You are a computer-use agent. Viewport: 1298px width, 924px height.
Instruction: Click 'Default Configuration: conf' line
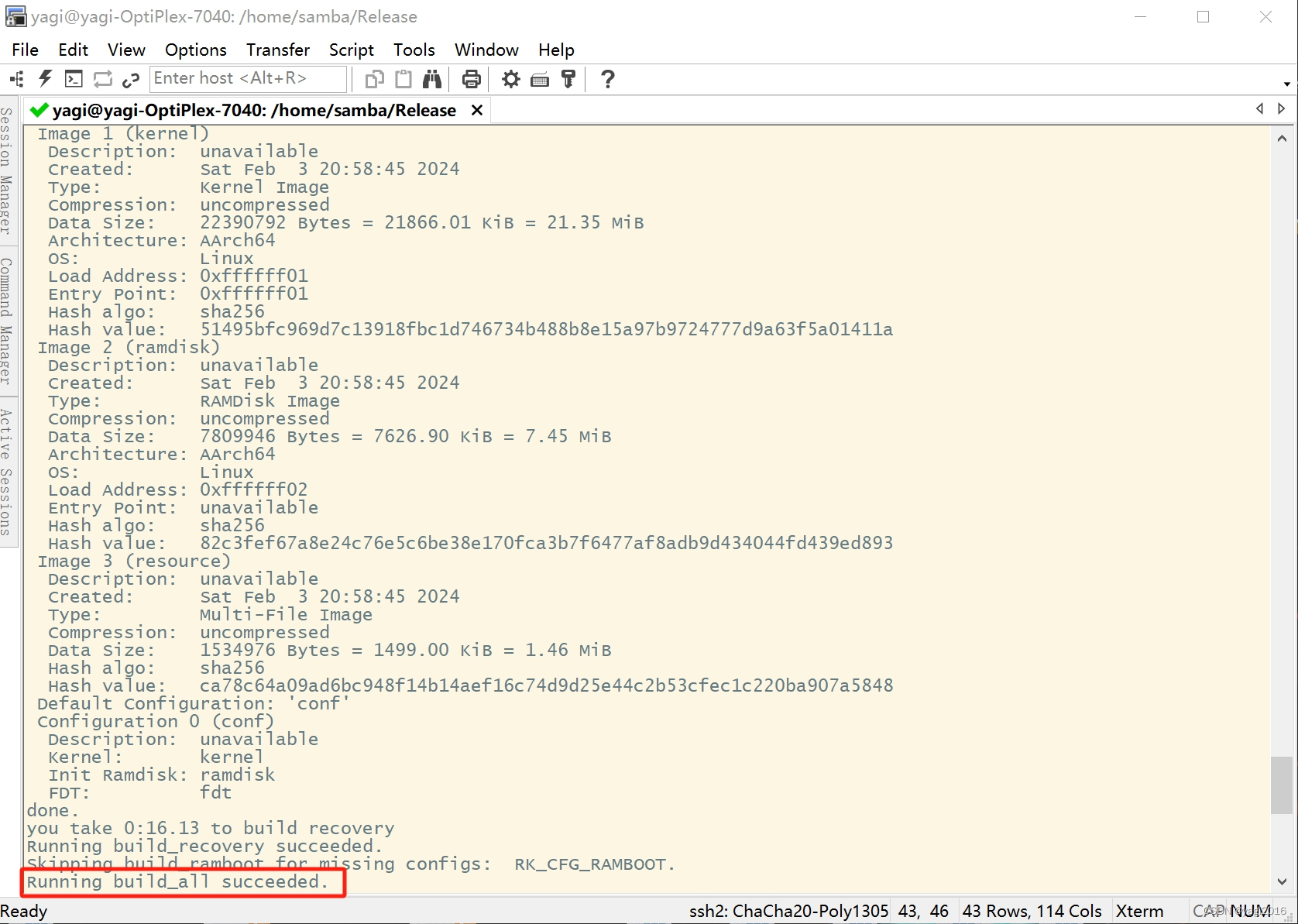pyautogui.click(x=194, y=703)
